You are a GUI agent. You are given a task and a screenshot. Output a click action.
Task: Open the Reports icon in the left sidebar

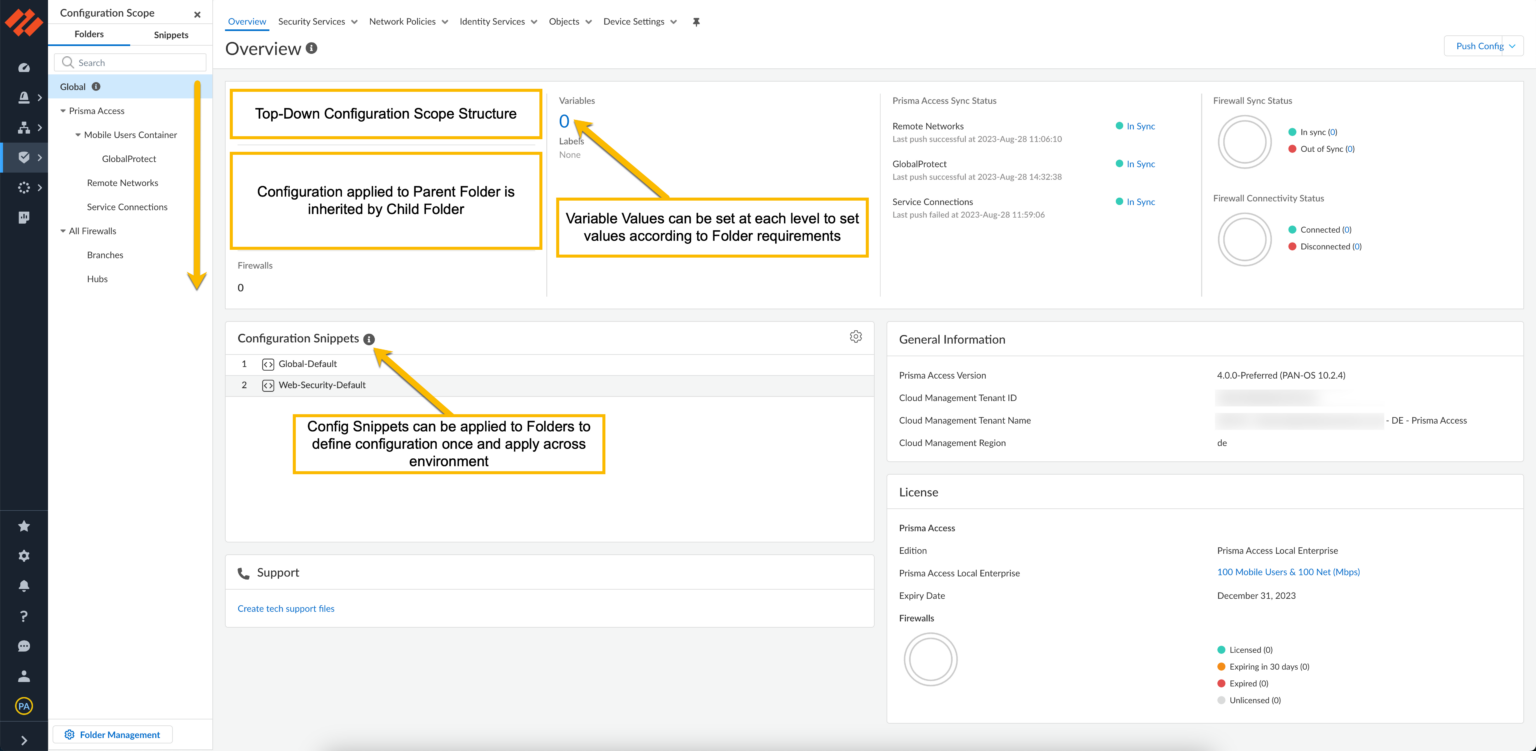click(24, 217)
